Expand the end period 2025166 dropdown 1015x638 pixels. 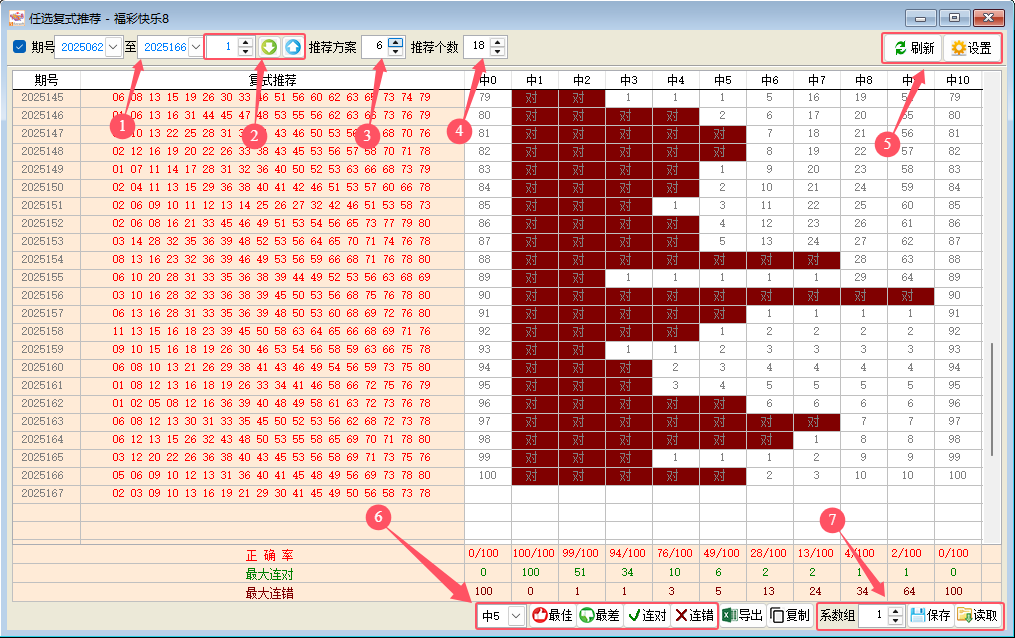click(196, 47)
